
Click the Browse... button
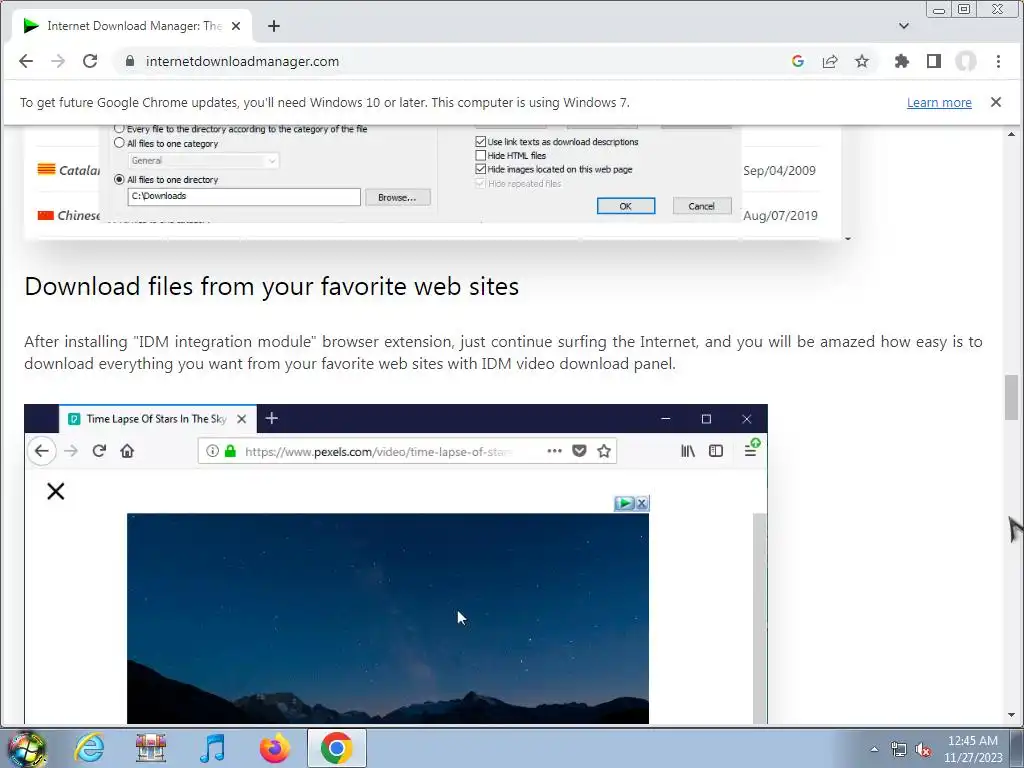[x=397, y=197]
